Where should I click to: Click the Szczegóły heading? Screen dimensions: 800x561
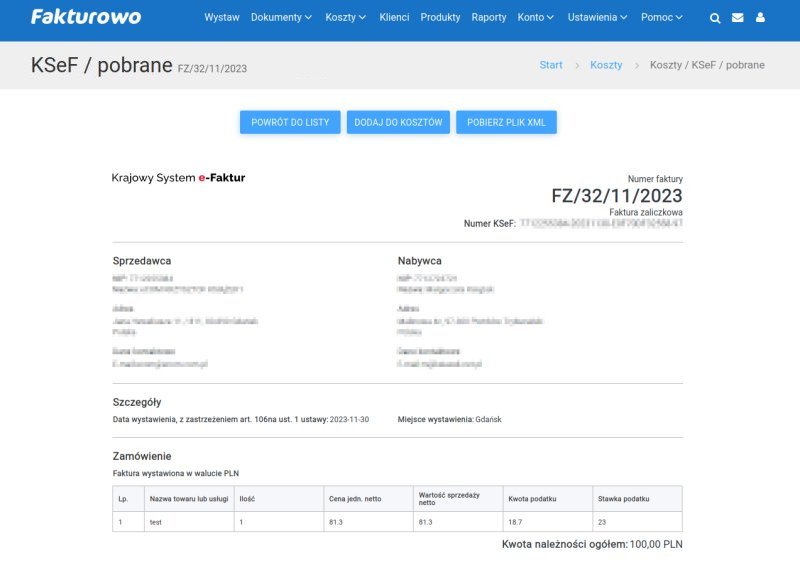pos(137,402)
